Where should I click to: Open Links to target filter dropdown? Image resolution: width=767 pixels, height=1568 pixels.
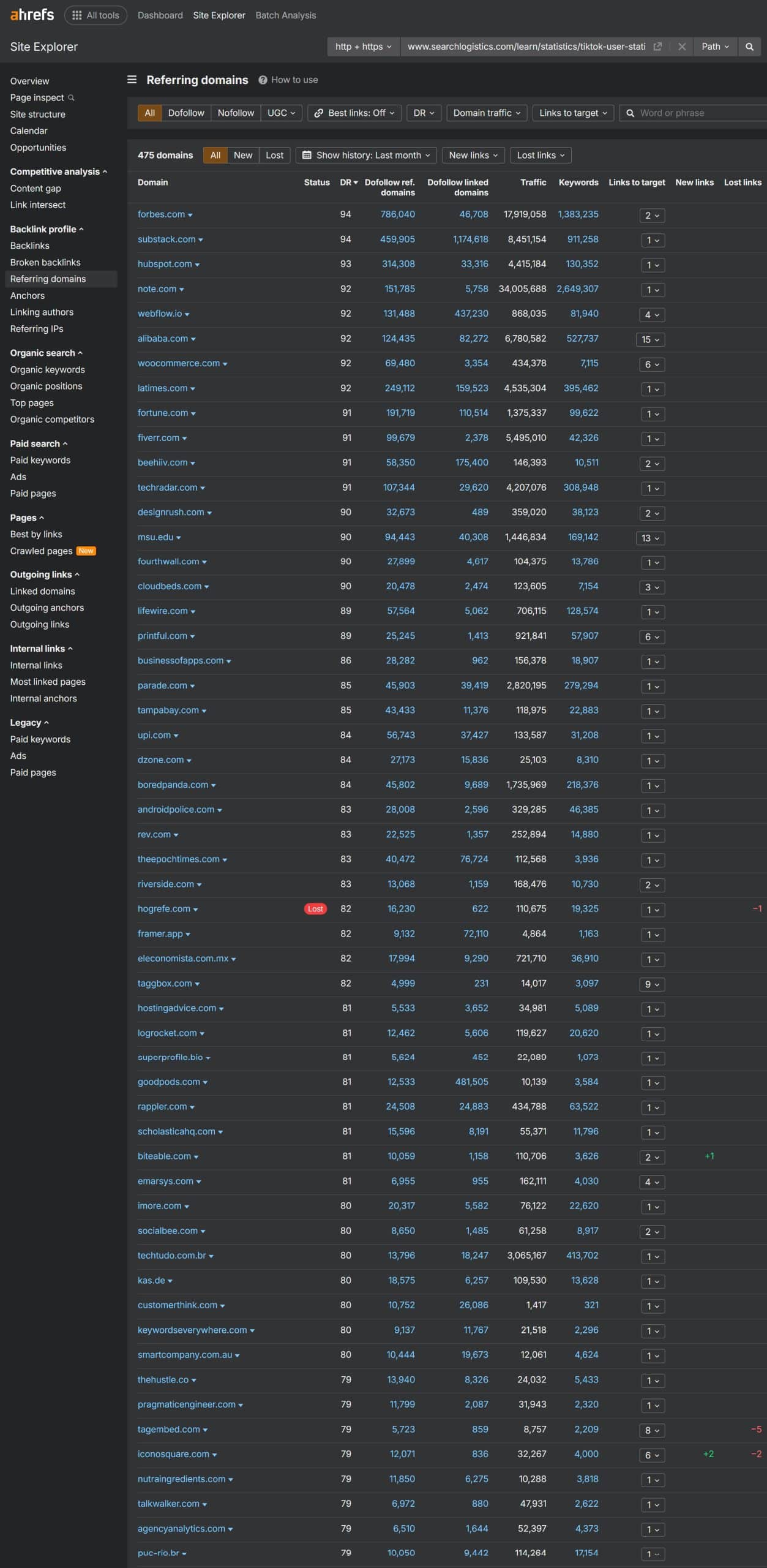click(x=573, y=113)
